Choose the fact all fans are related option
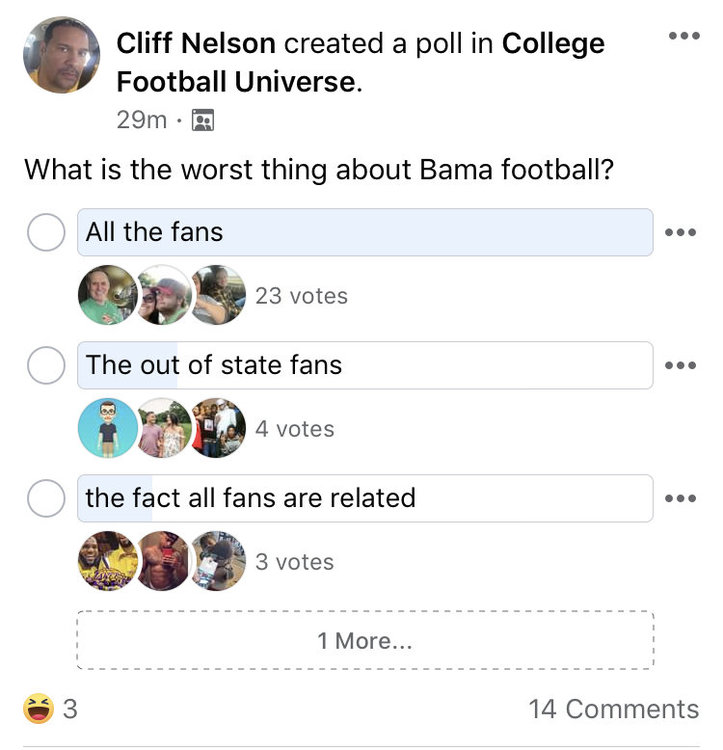The image size is (723, 750). (46, 498)
